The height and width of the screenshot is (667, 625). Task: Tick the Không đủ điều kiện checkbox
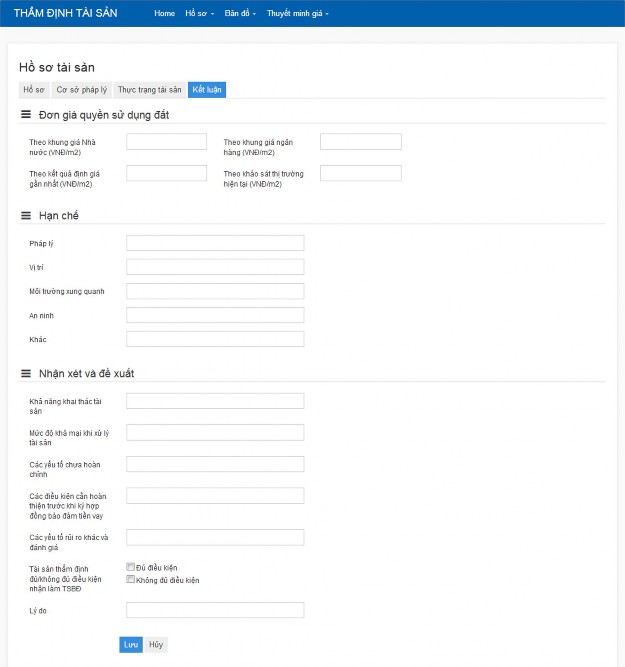pos(131,579)
